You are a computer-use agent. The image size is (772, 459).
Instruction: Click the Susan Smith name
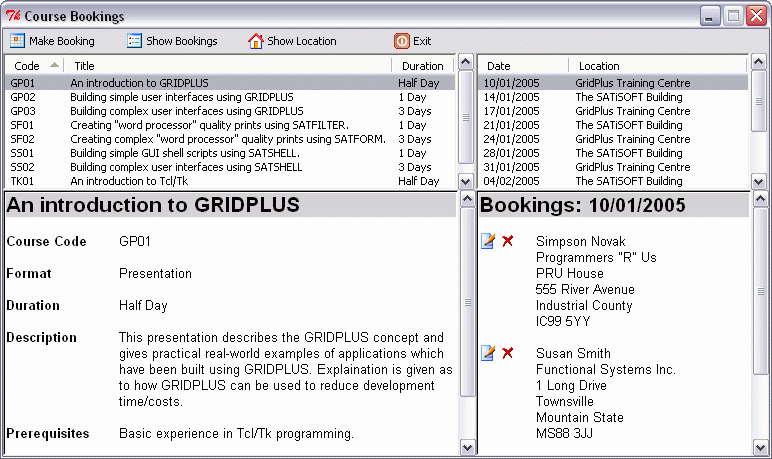[573, 353]
